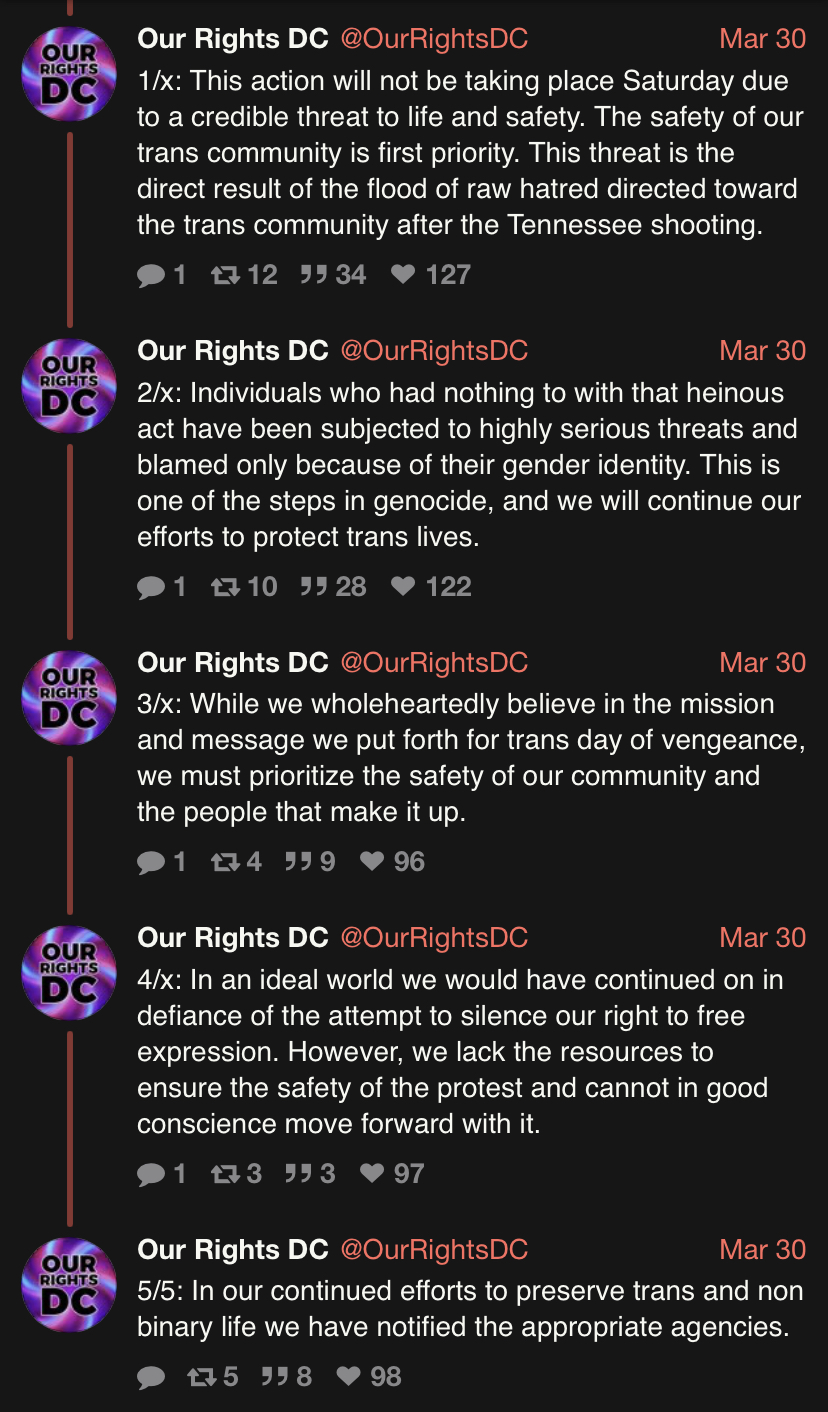
Task: Click Mar 30 date on the 3/x tweet
Action: tap(762, 663)
